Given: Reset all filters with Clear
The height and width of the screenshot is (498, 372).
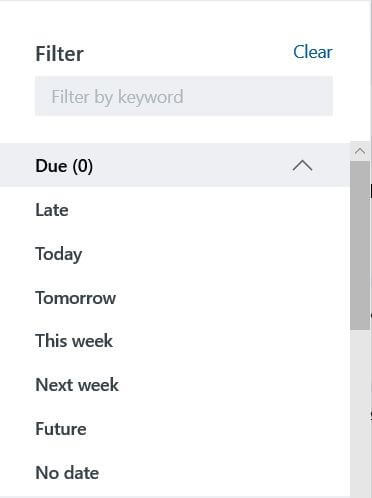Looking at the screenshot, I should click(313, 52).
